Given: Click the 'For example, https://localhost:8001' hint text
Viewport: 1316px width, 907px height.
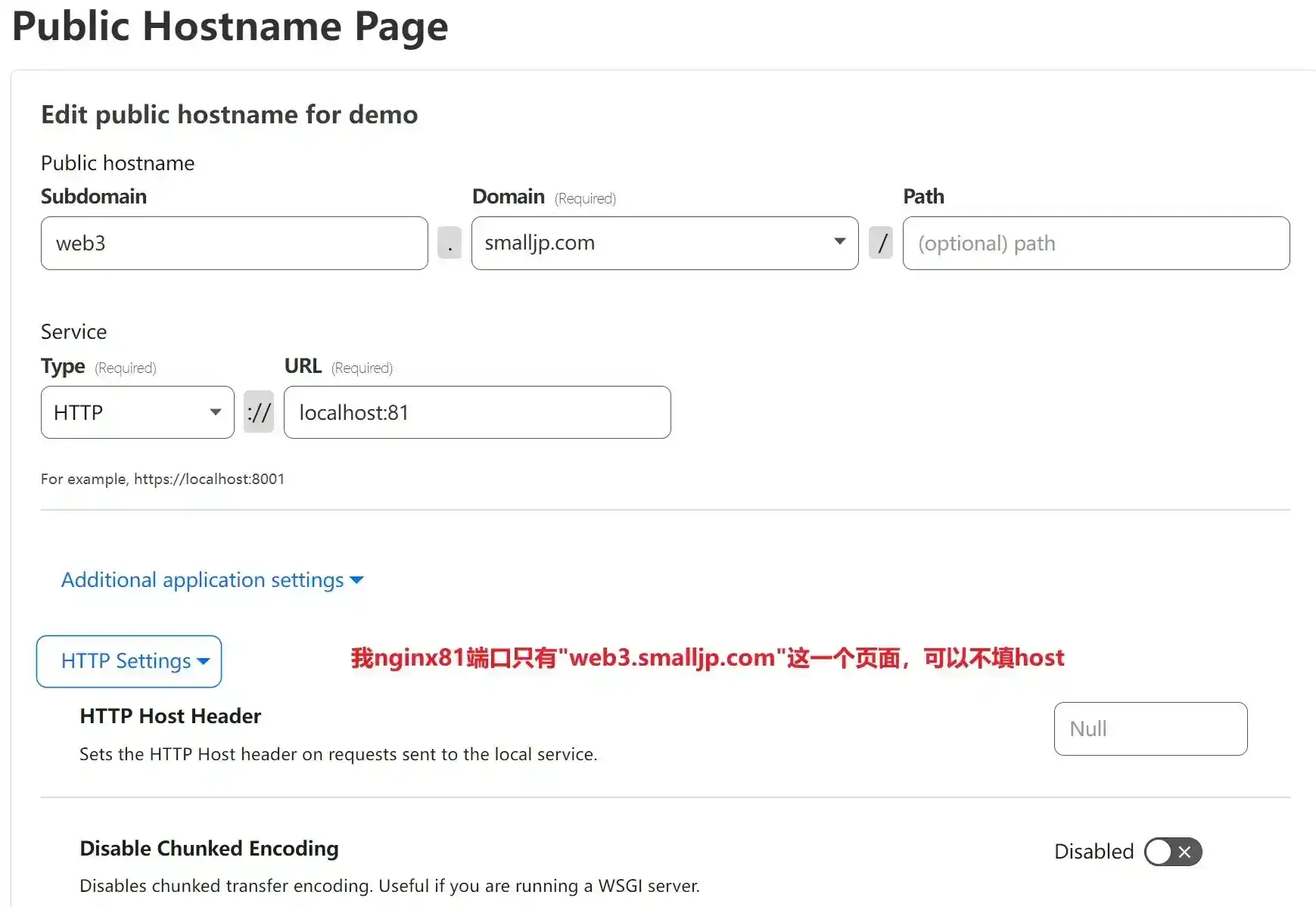Looking at the screenshot, I should [x=163, y=479].
